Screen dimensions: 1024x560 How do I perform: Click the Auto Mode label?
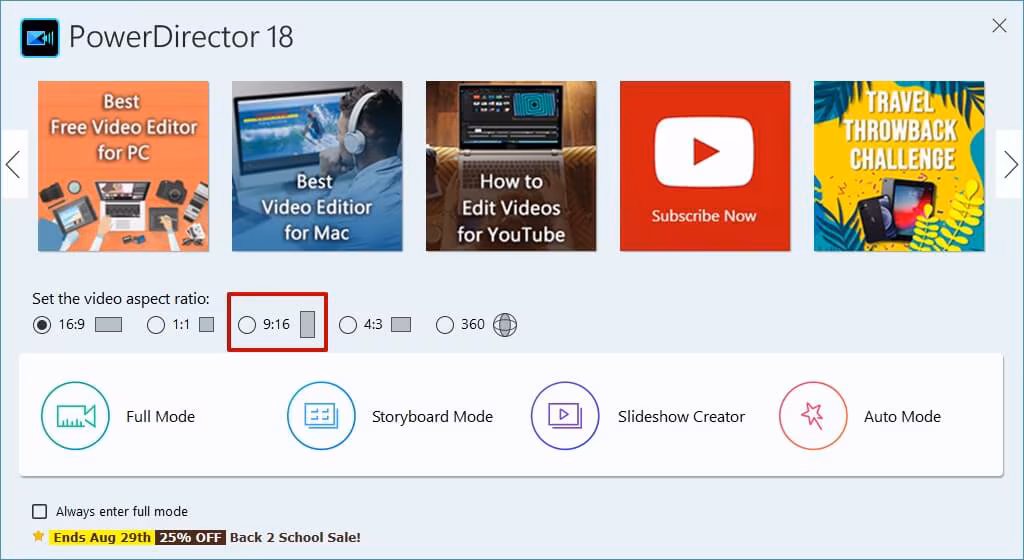click(903, 416)
